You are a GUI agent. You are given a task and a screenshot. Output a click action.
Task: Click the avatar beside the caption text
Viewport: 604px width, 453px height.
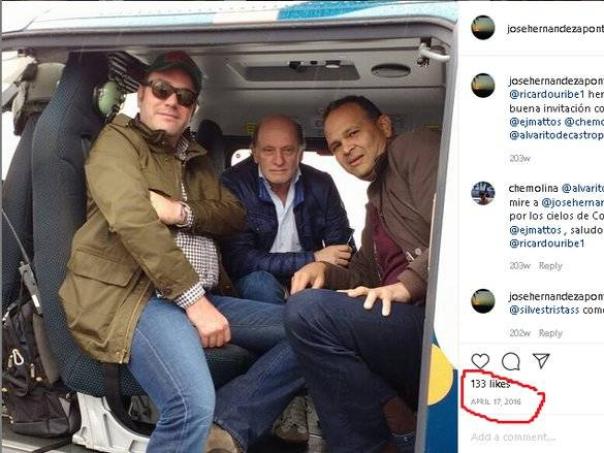[x=483, y=85]
